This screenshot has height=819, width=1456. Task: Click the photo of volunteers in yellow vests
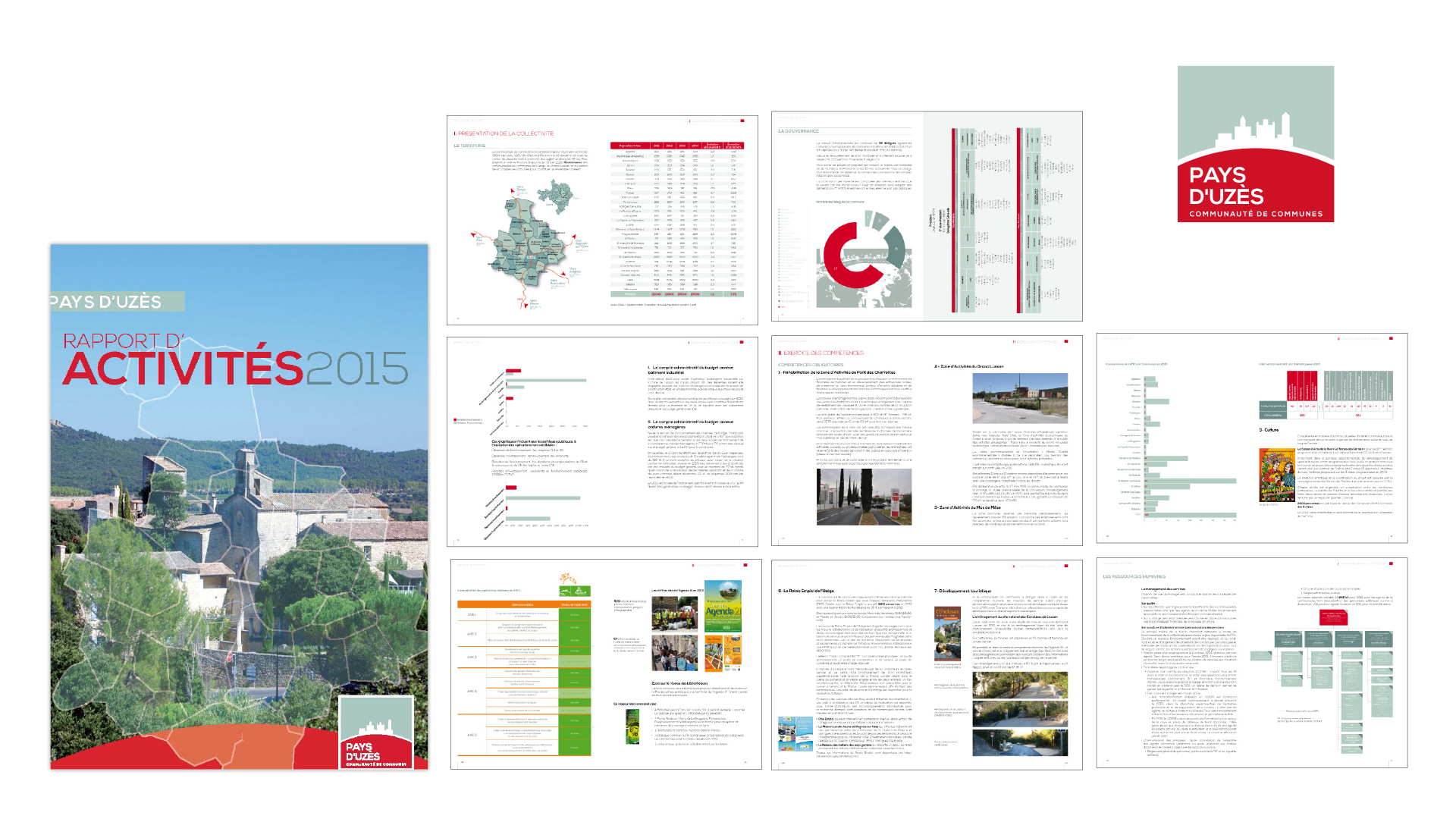[x=675, y=613]
